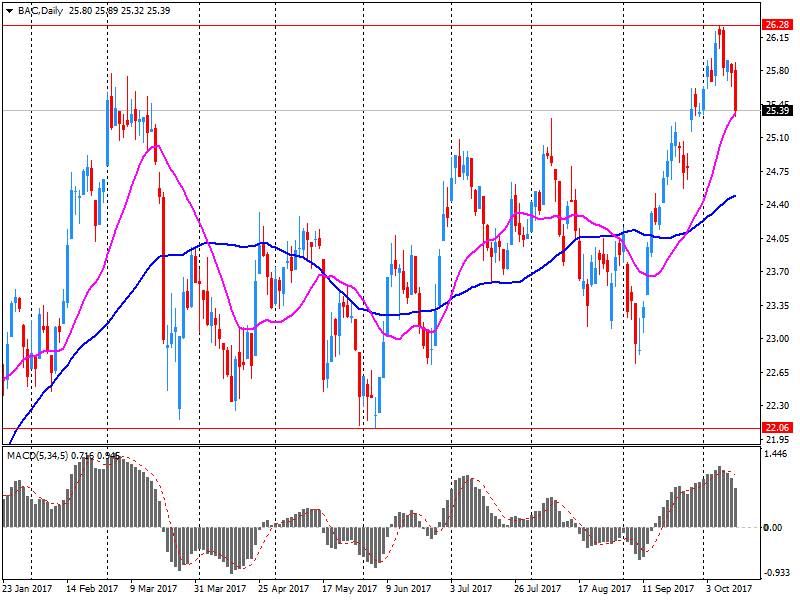This screenshot has width=800, height=600.
Task: Click the BAC,Daily chart title
Action: tap(40, 11)
